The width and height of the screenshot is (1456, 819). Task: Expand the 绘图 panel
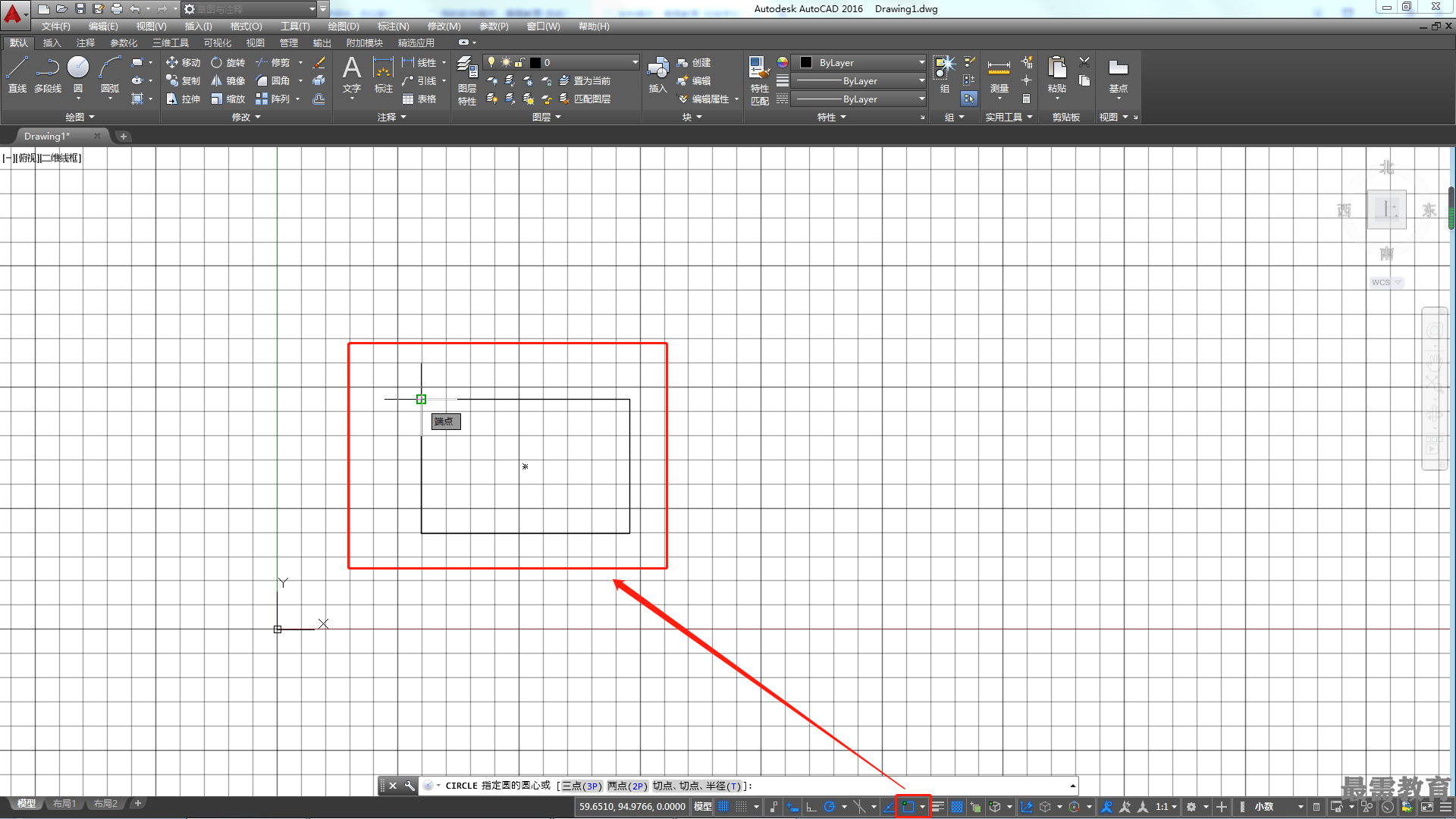[x=80, y=118]
